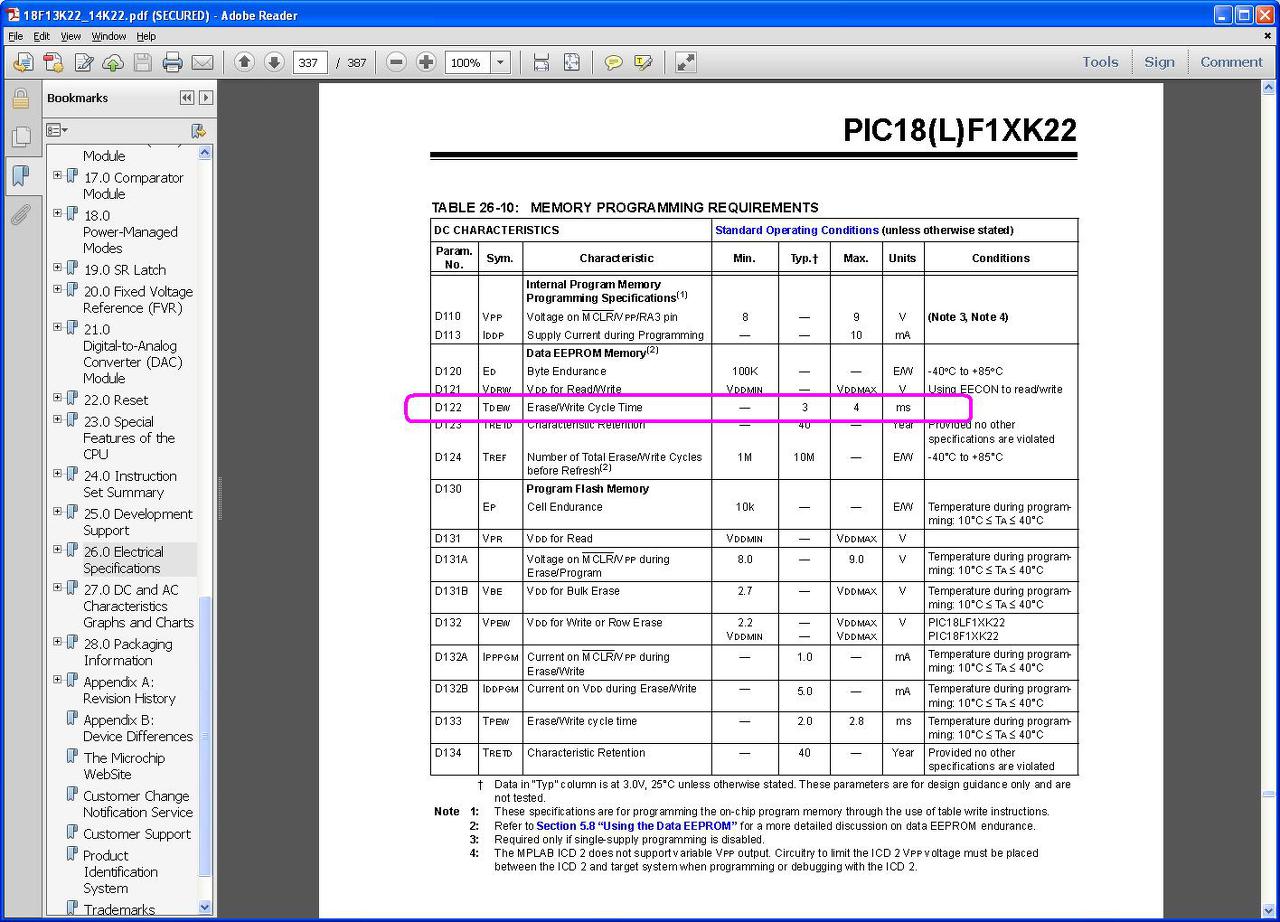Image resolution: width=1280 pixels, height=922 pixels.
Task: Open the Product Identification System bookmark
Action: coord(120,872)
